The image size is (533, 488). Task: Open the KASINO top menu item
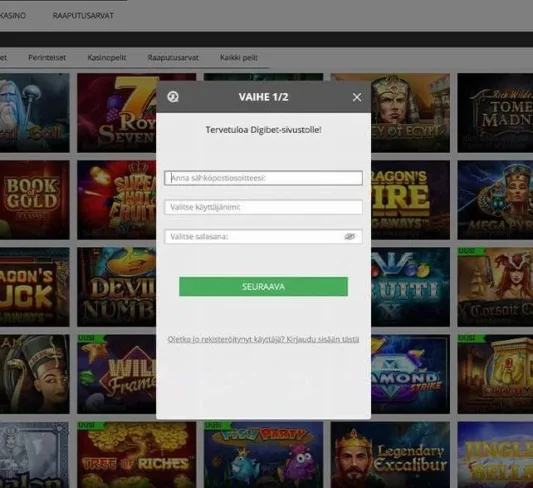13,16
